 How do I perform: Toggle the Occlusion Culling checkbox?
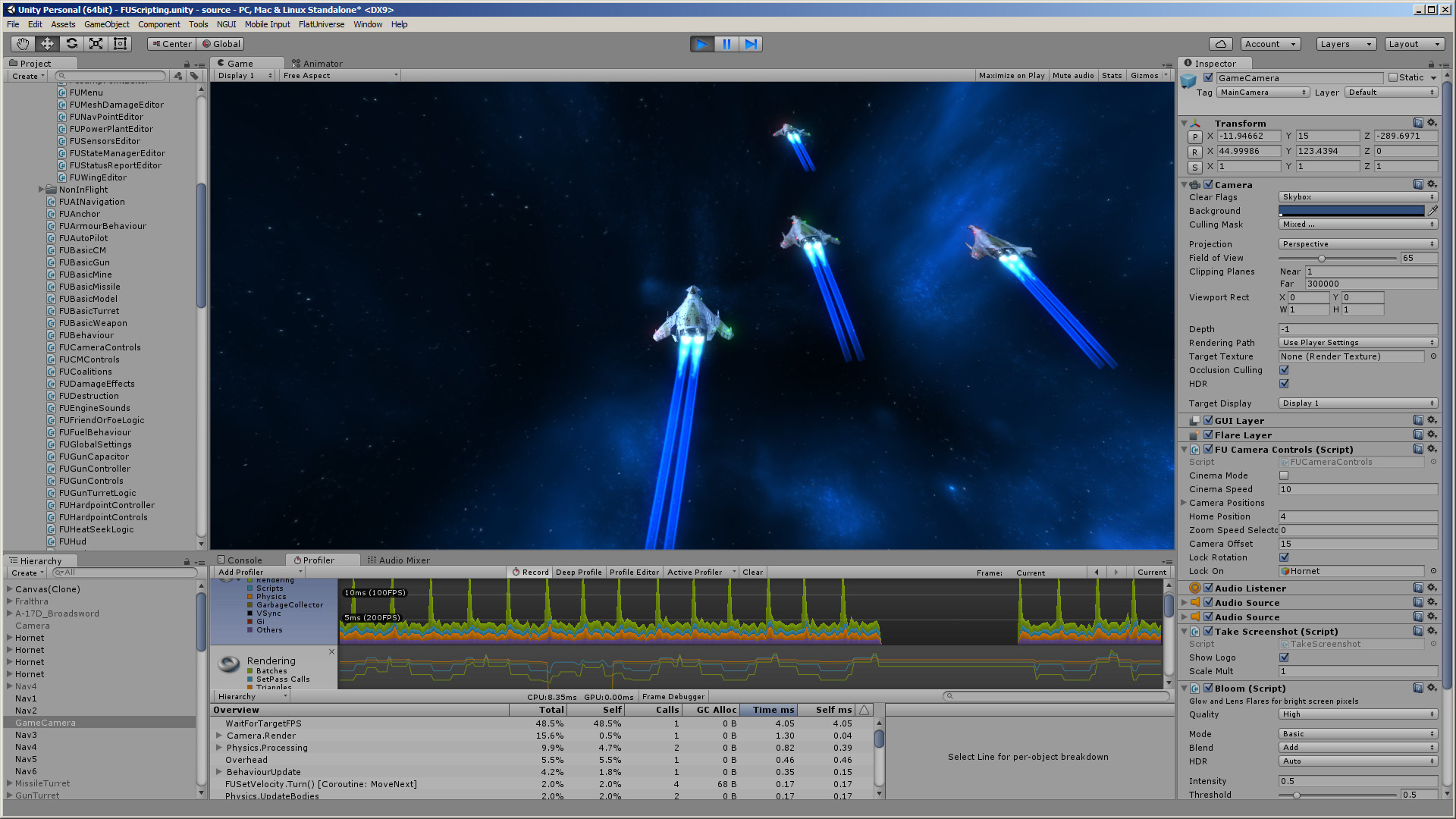[1284, 370]
